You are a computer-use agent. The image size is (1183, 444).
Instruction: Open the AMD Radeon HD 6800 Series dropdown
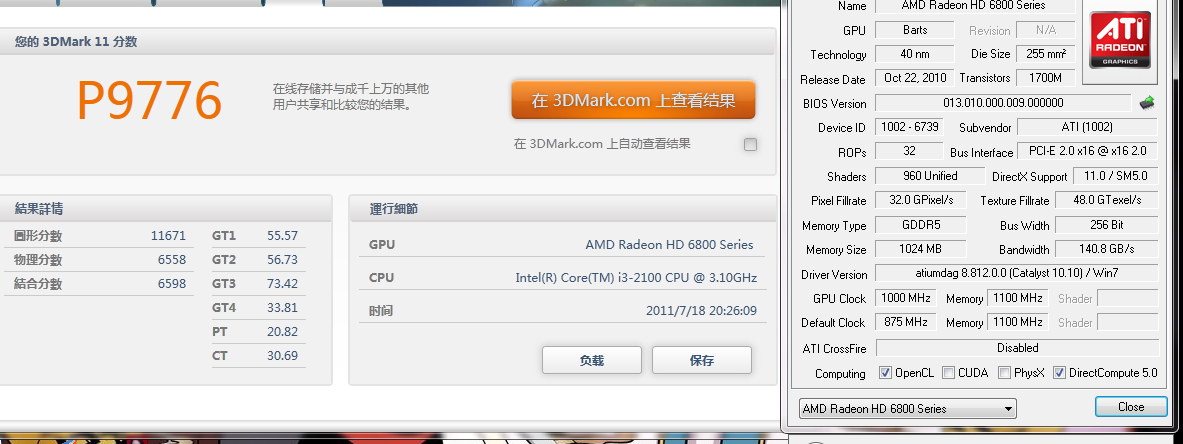(908, 409)
